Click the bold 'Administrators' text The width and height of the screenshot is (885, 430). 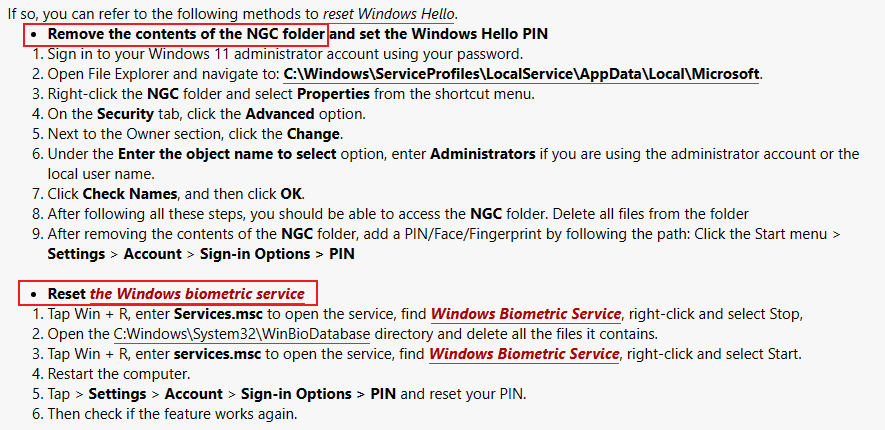(x=482, y=154)
